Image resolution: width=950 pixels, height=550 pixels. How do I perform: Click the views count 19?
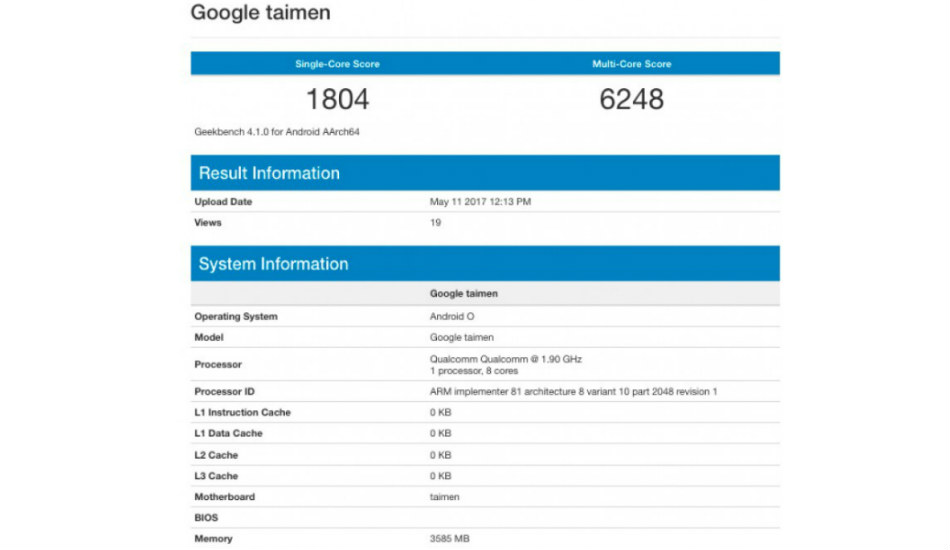point(436,223)
